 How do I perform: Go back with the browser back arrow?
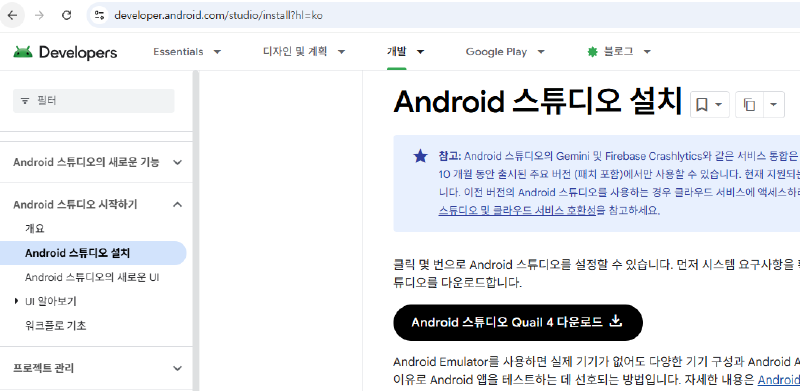[12, 15]
